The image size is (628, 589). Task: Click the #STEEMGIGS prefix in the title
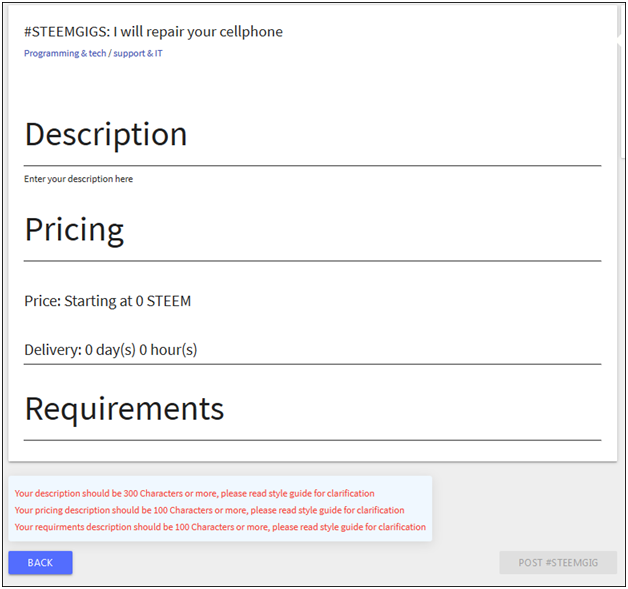(66, 32)
